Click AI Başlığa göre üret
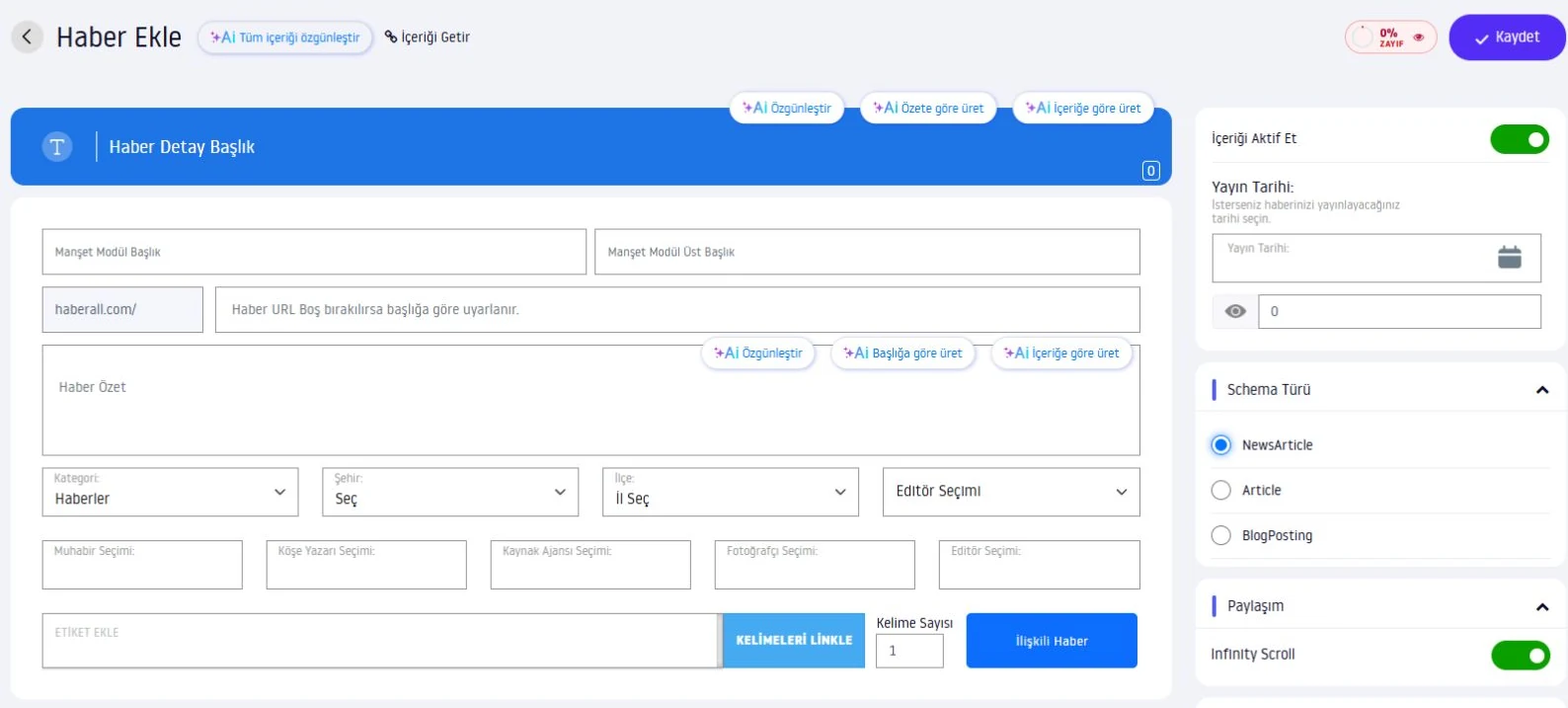The width and height of the screenshot is (1568, 708). click(x=903, y=353)
